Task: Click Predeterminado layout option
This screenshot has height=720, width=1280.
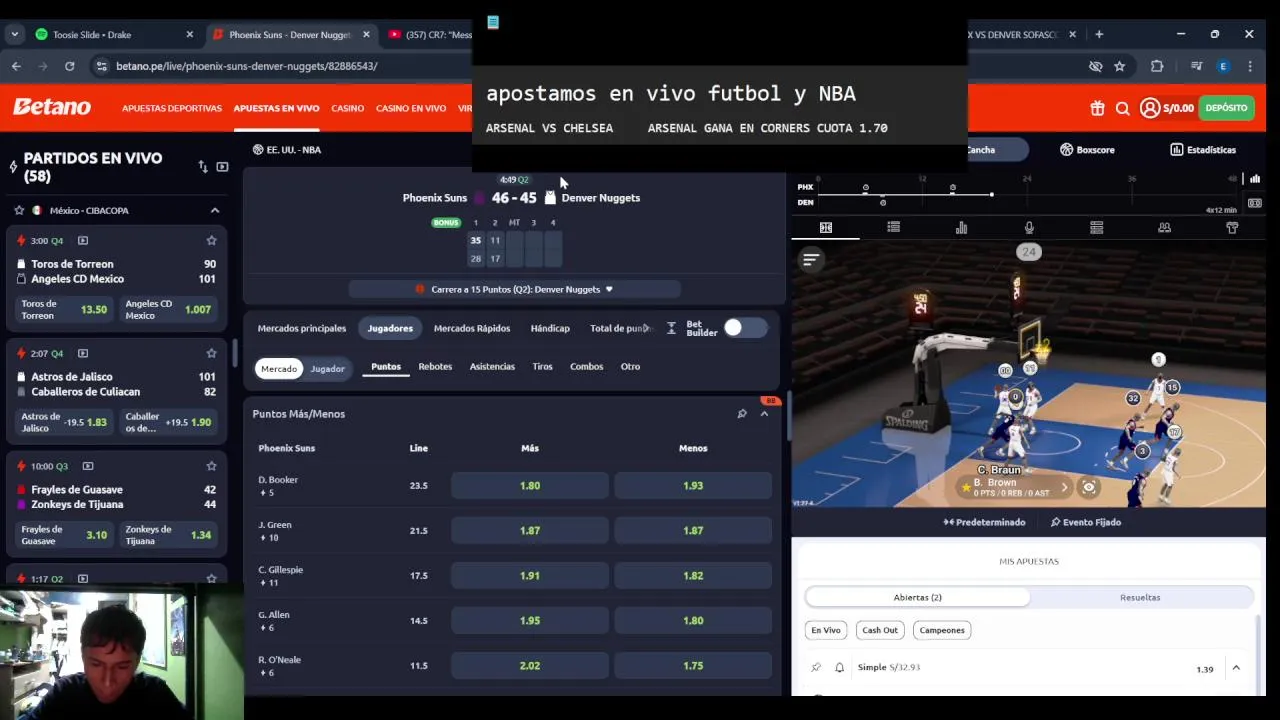Action: (984, 522)
